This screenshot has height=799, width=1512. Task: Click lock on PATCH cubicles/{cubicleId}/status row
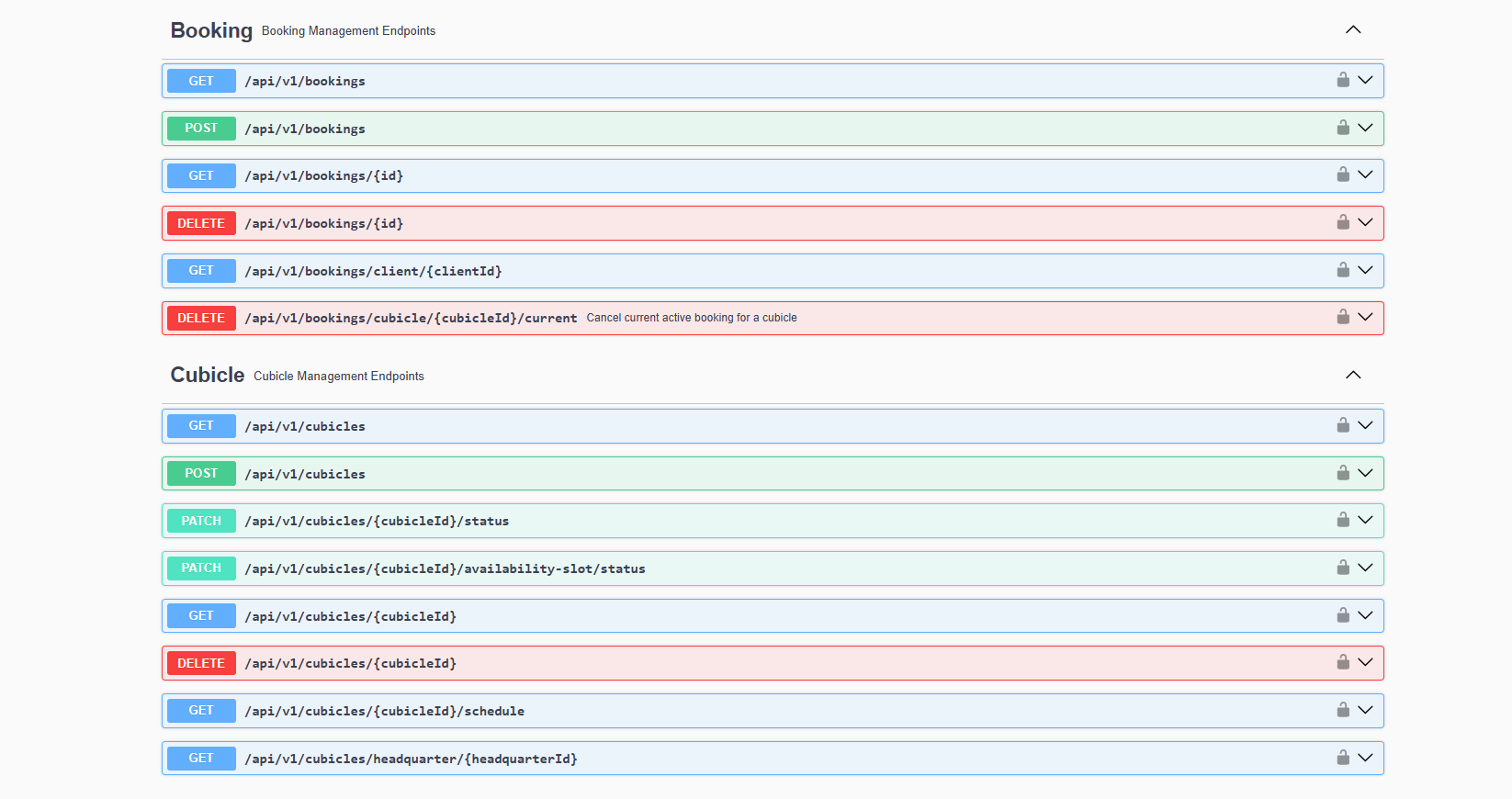[1342, 520]
